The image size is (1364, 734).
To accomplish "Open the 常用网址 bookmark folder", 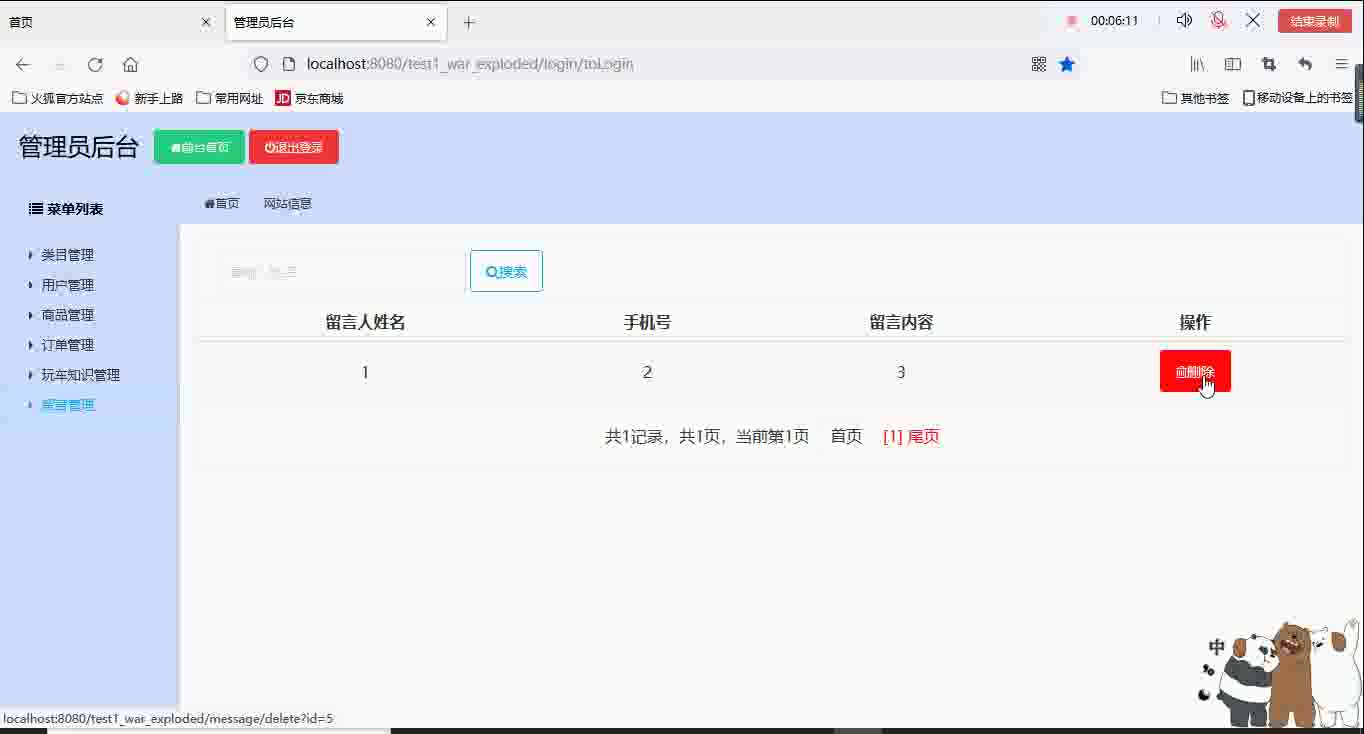I will tap(230, 98).
